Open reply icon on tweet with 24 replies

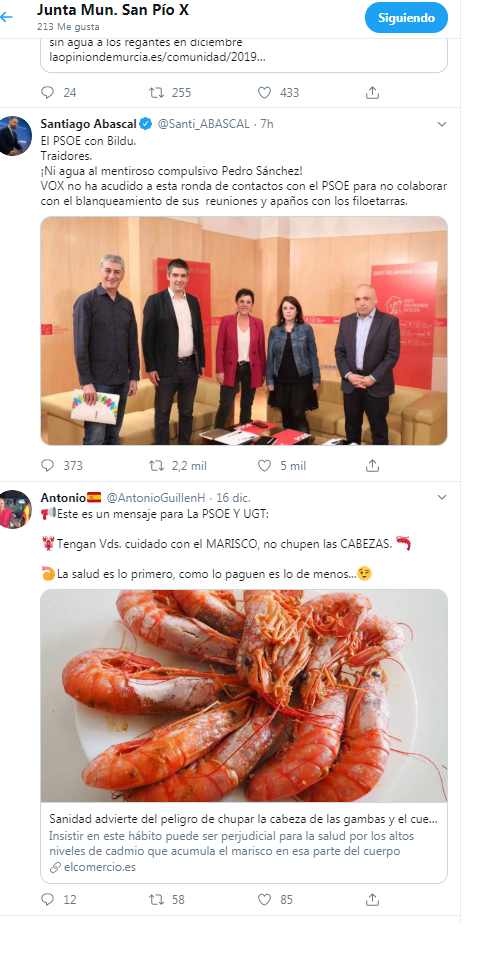[x=48, y=92]
